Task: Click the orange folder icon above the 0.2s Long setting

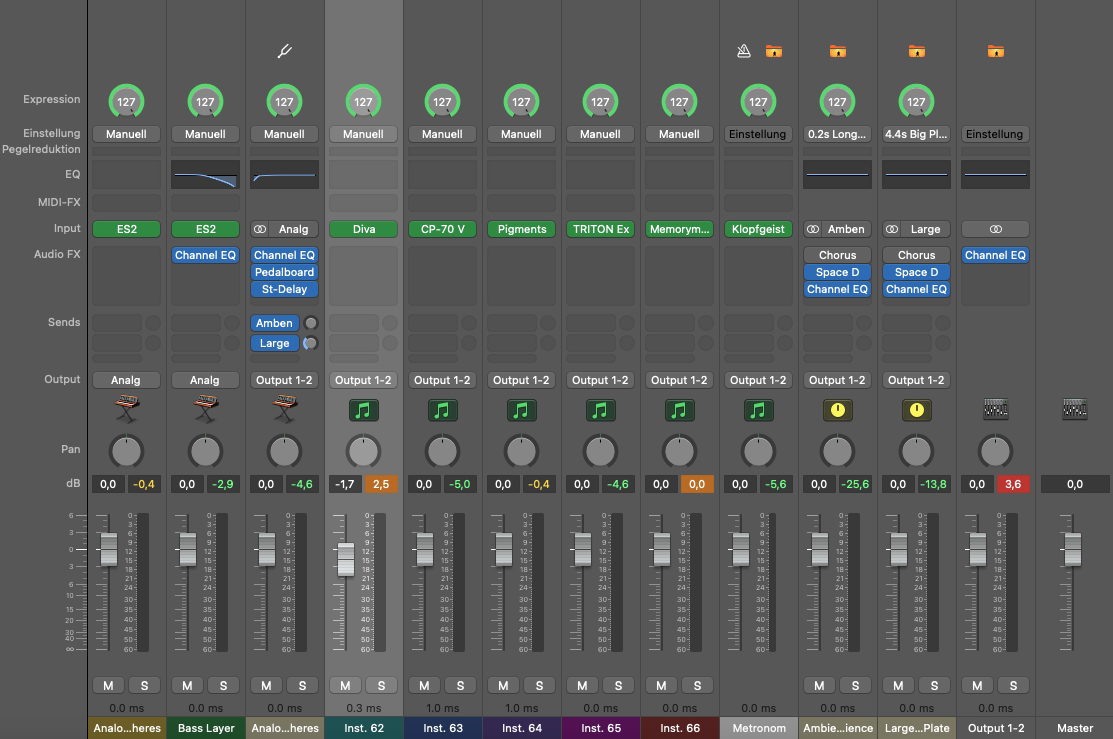Action: point(838,51)
